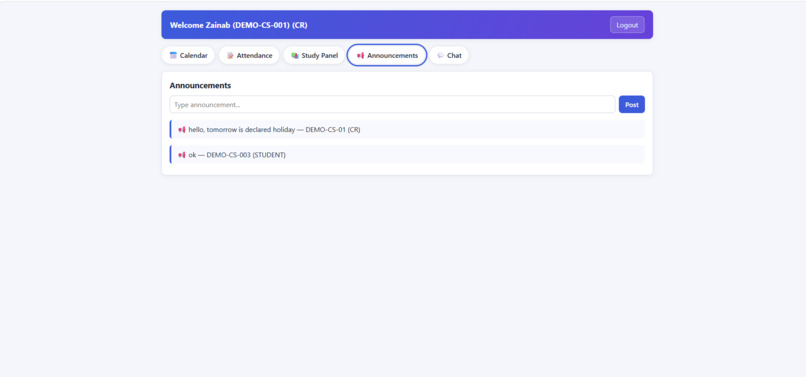This screenshot has width=806, height=377.
Task: Click megaphone icon beside holiday announcement
Action: [x=181, y=130]
